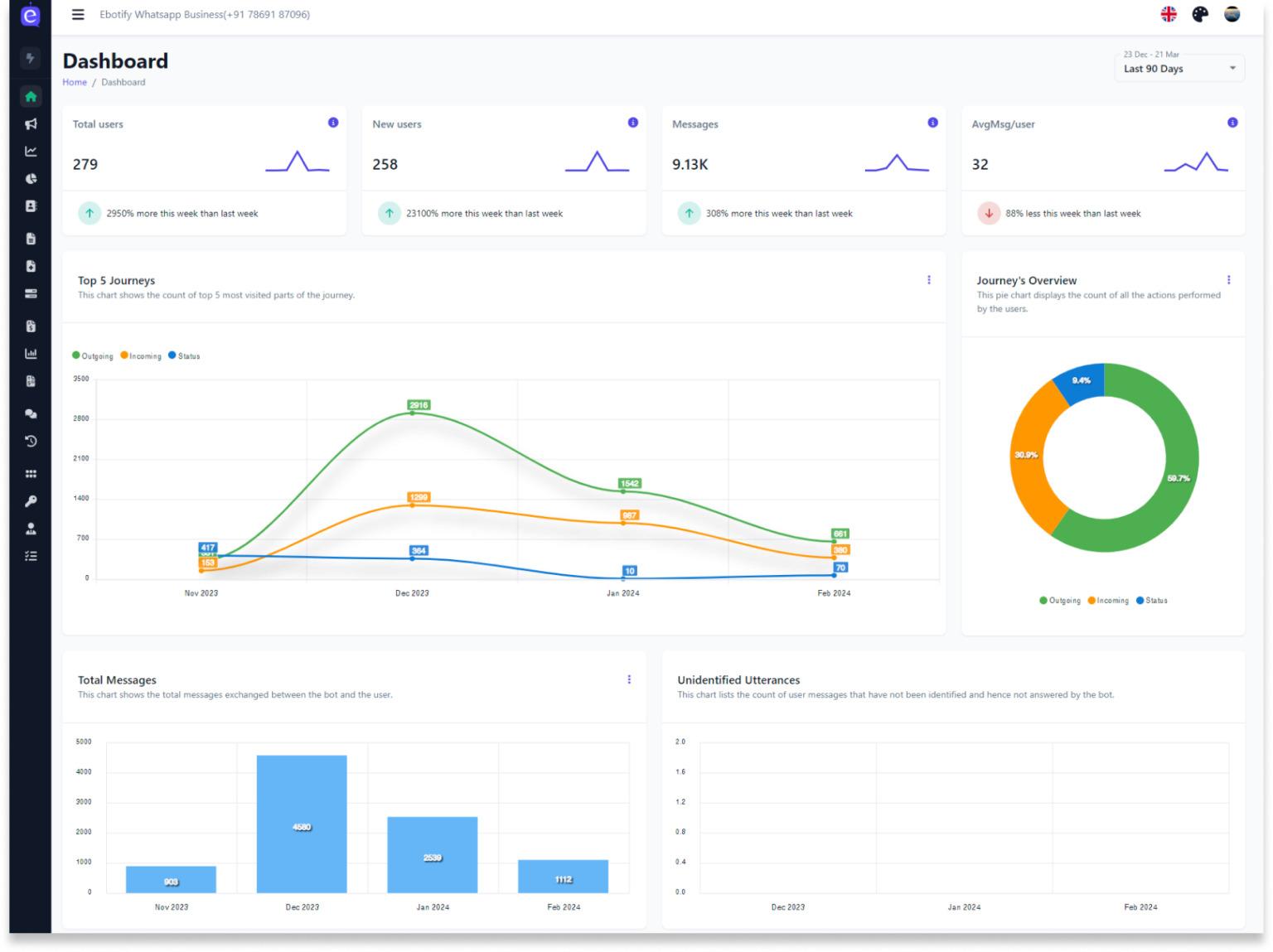Click the UK flag language icon
This screenshot has height=952, width=1273.
[1169, 14]
